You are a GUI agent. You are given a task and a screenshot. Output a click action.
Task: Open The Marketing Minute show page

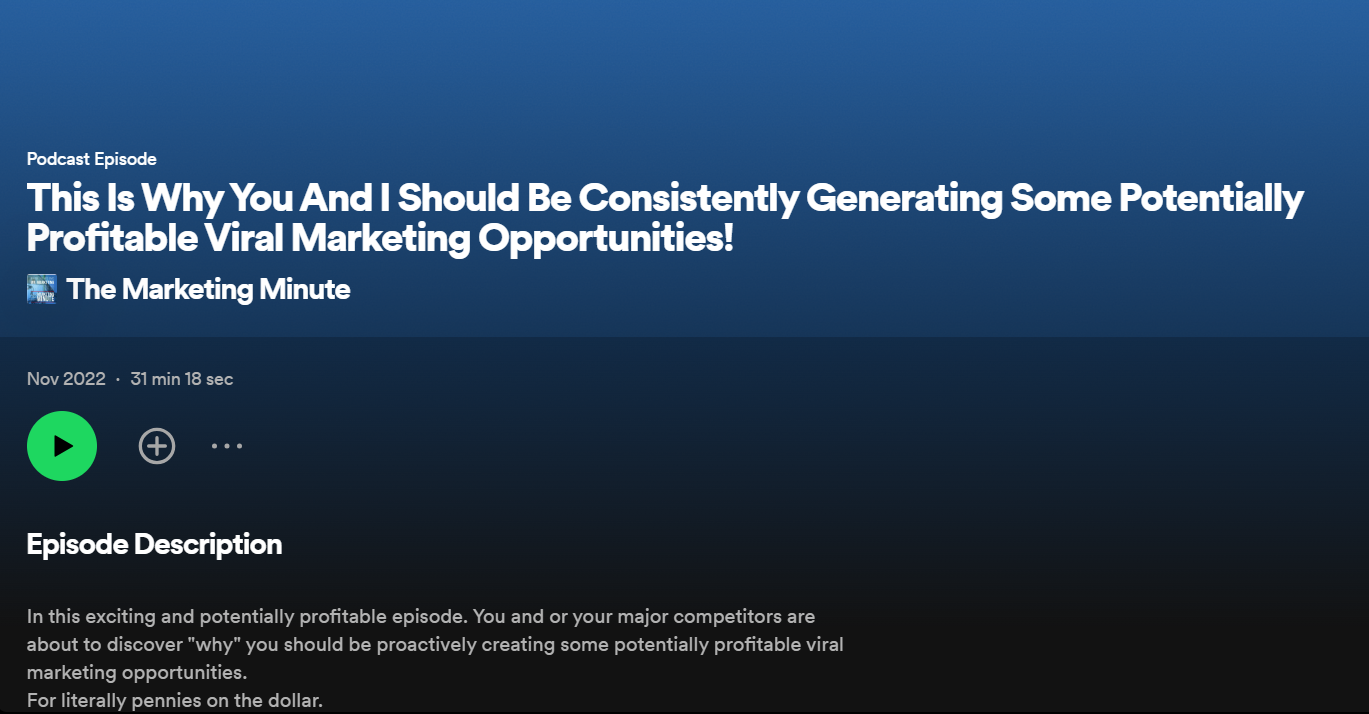(208, 290)
